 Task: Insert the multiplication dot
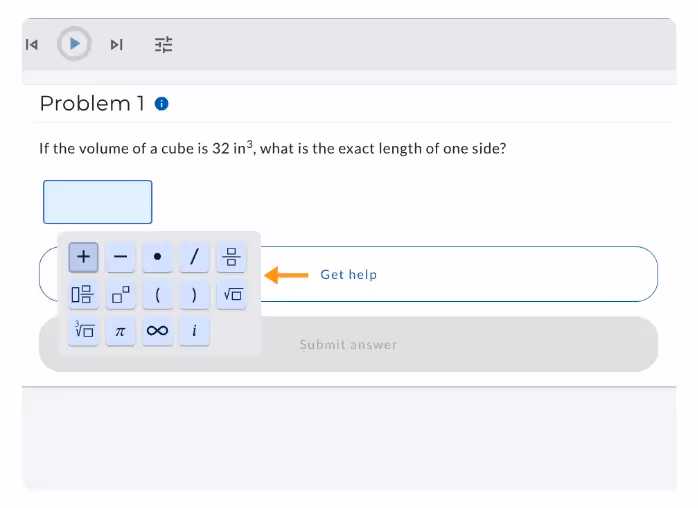tap(157, 257)
